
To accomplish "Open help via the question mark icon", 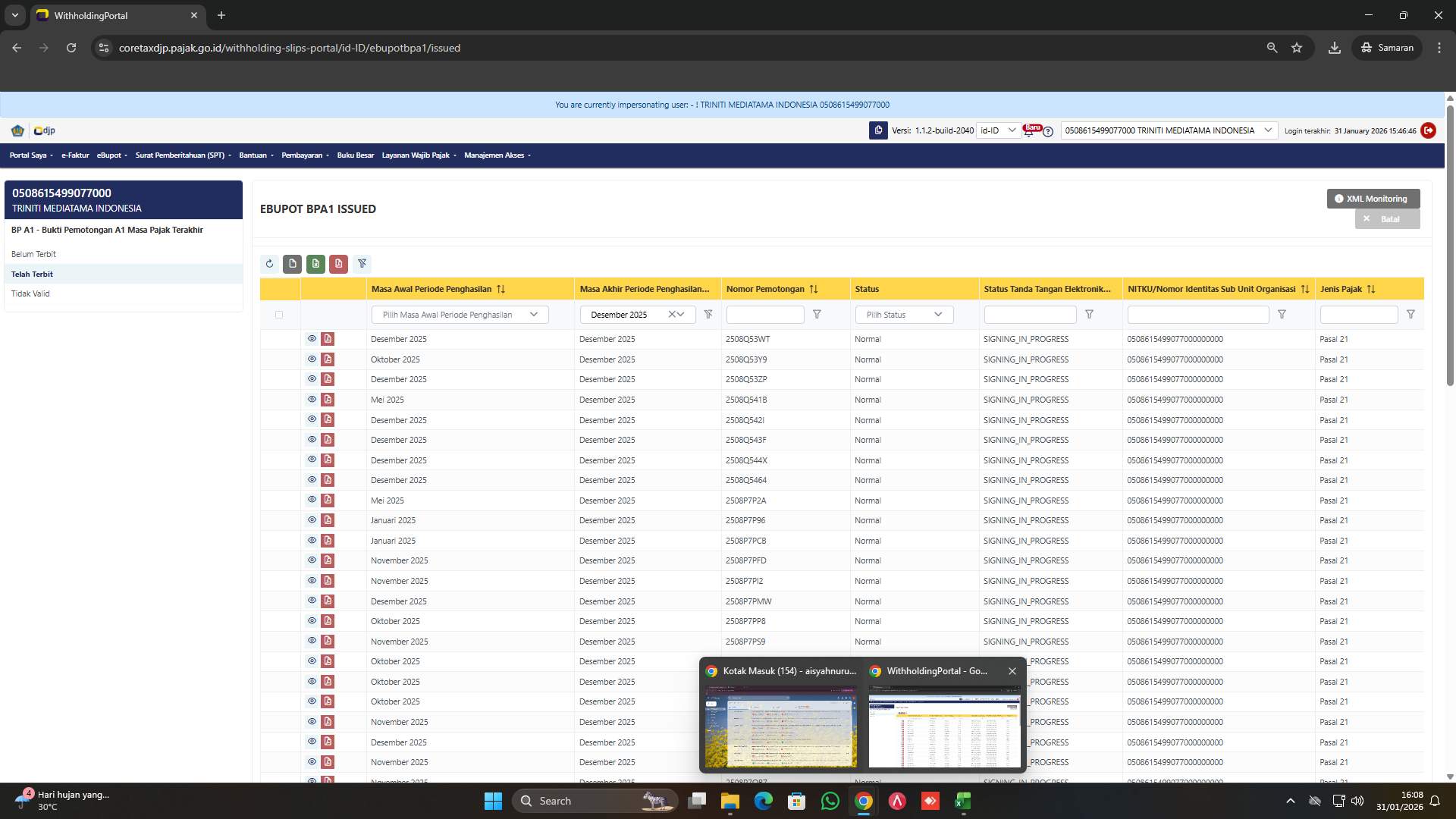I will pyautogui.click(x=1048, y=133).
